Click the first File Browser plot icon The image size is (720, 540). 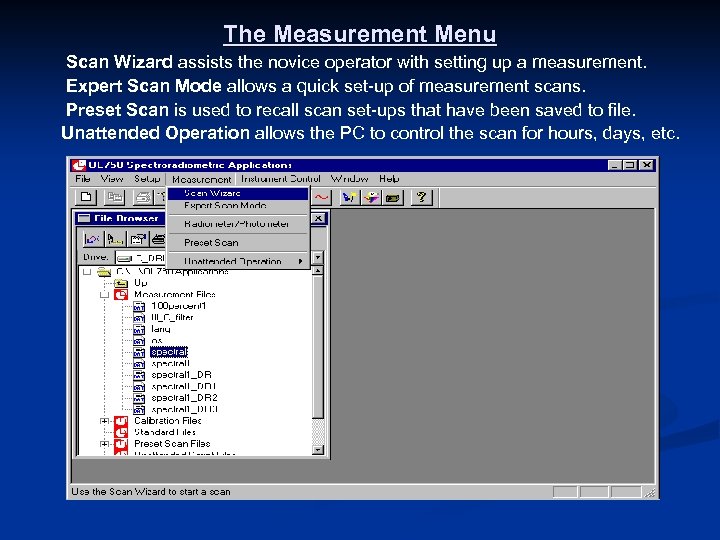point(93,239)
